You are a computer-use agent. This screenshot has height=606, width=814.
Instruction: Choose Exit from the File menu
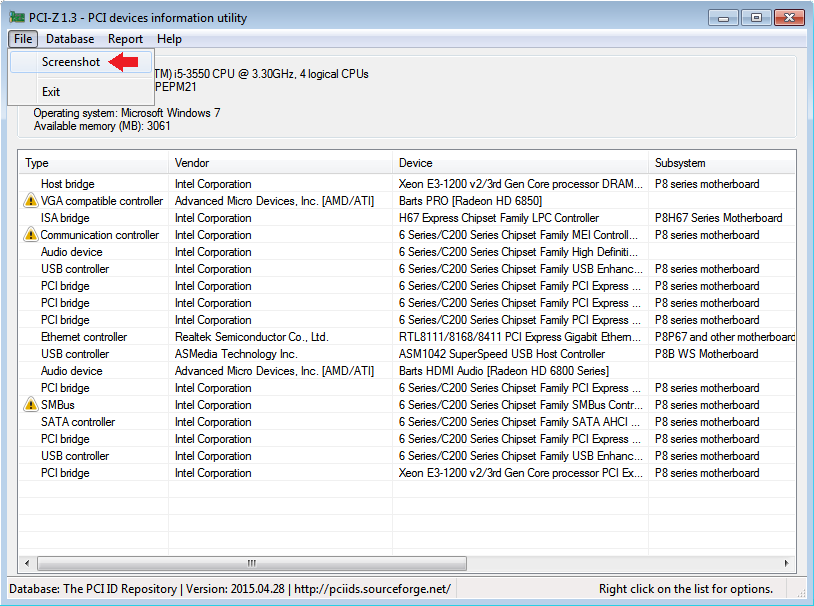(x=81, y=92)
